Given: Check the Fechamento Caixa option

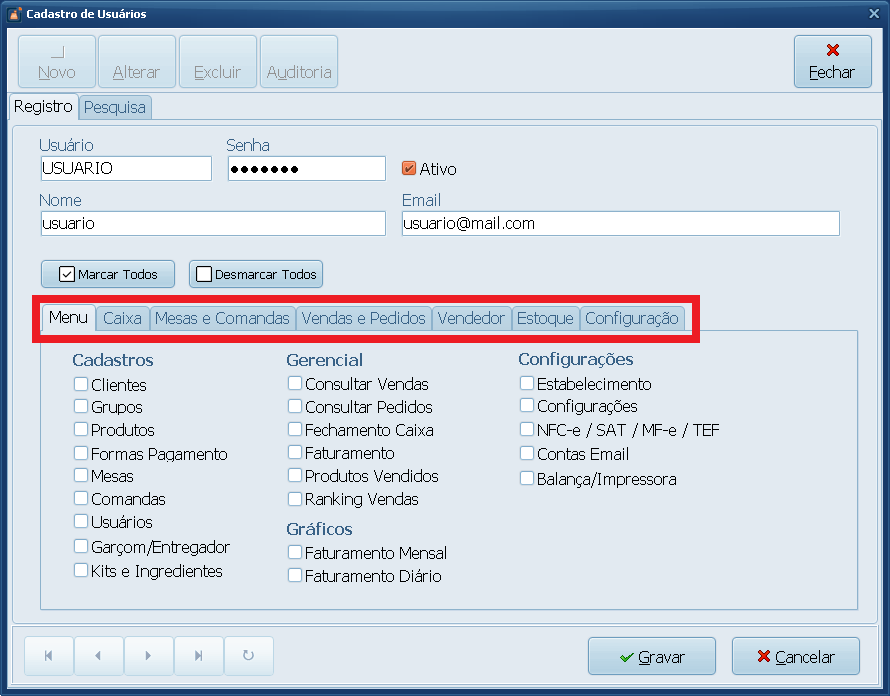Looking at the screenshot, I should pos(295,429).
